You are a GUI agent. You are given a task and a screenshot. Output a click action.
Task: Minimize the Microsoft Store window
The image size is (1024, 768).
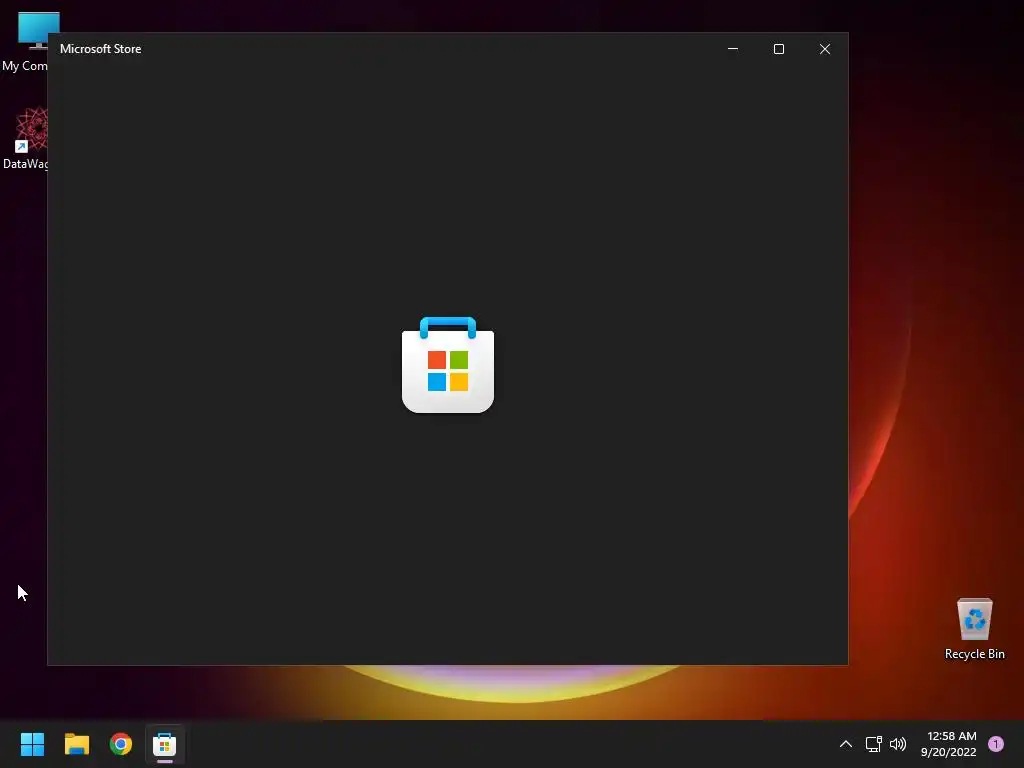pos(733,49)
